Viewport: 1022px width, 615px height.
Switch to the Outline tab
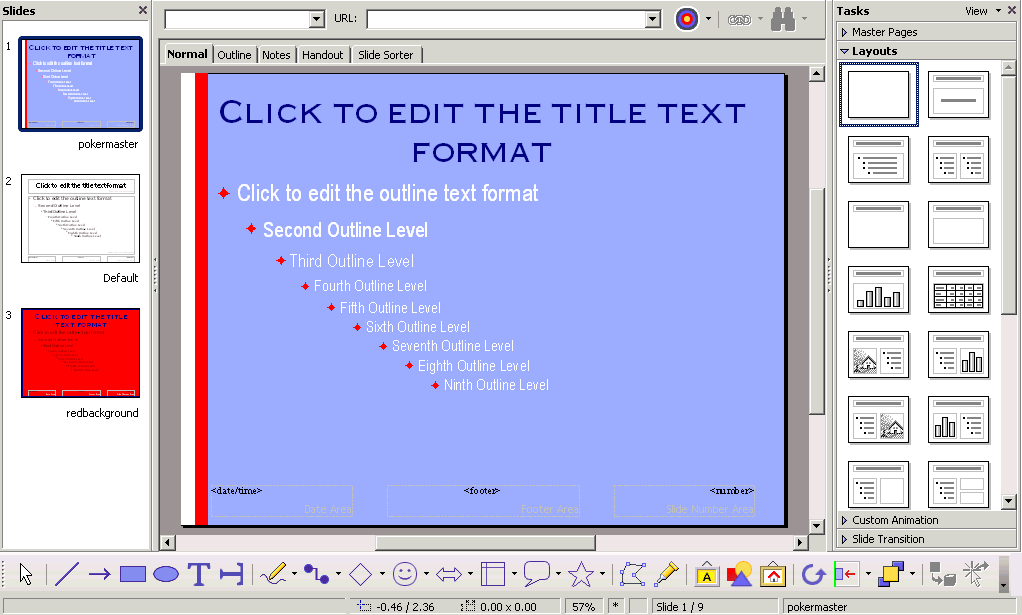pyautogui.click(x=234, y=55)
